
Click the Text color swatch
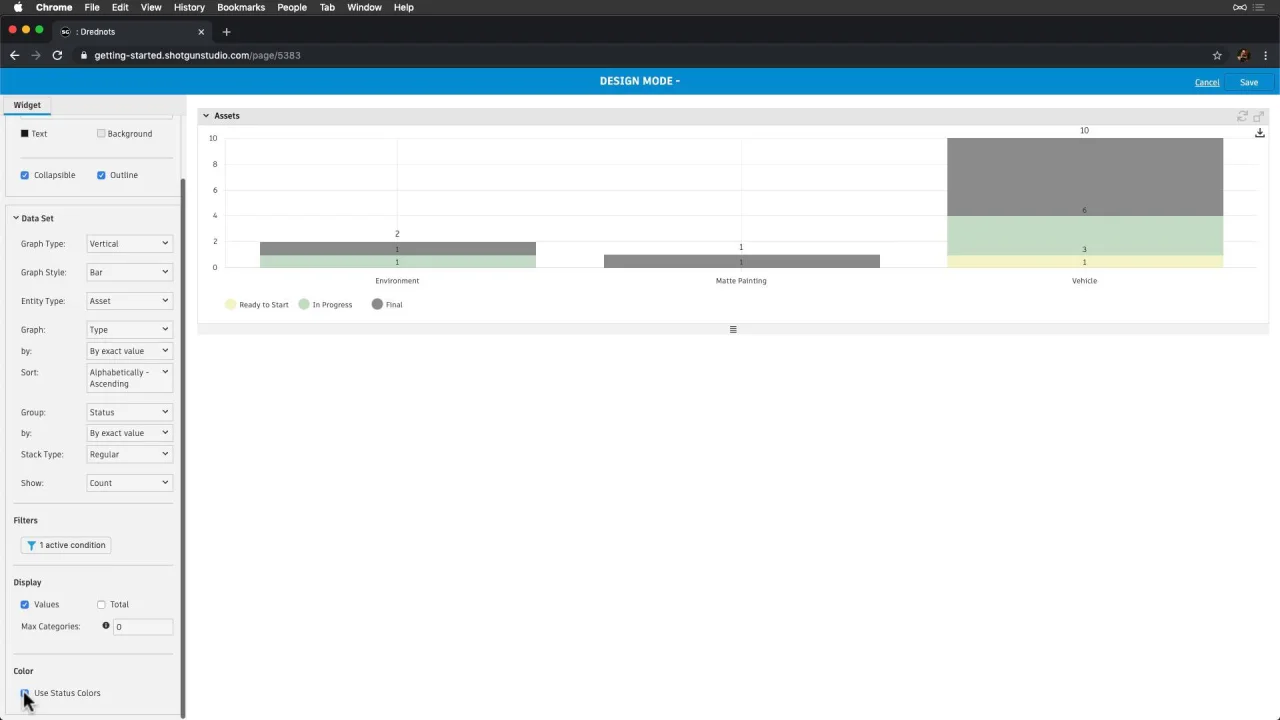[25, 133]
